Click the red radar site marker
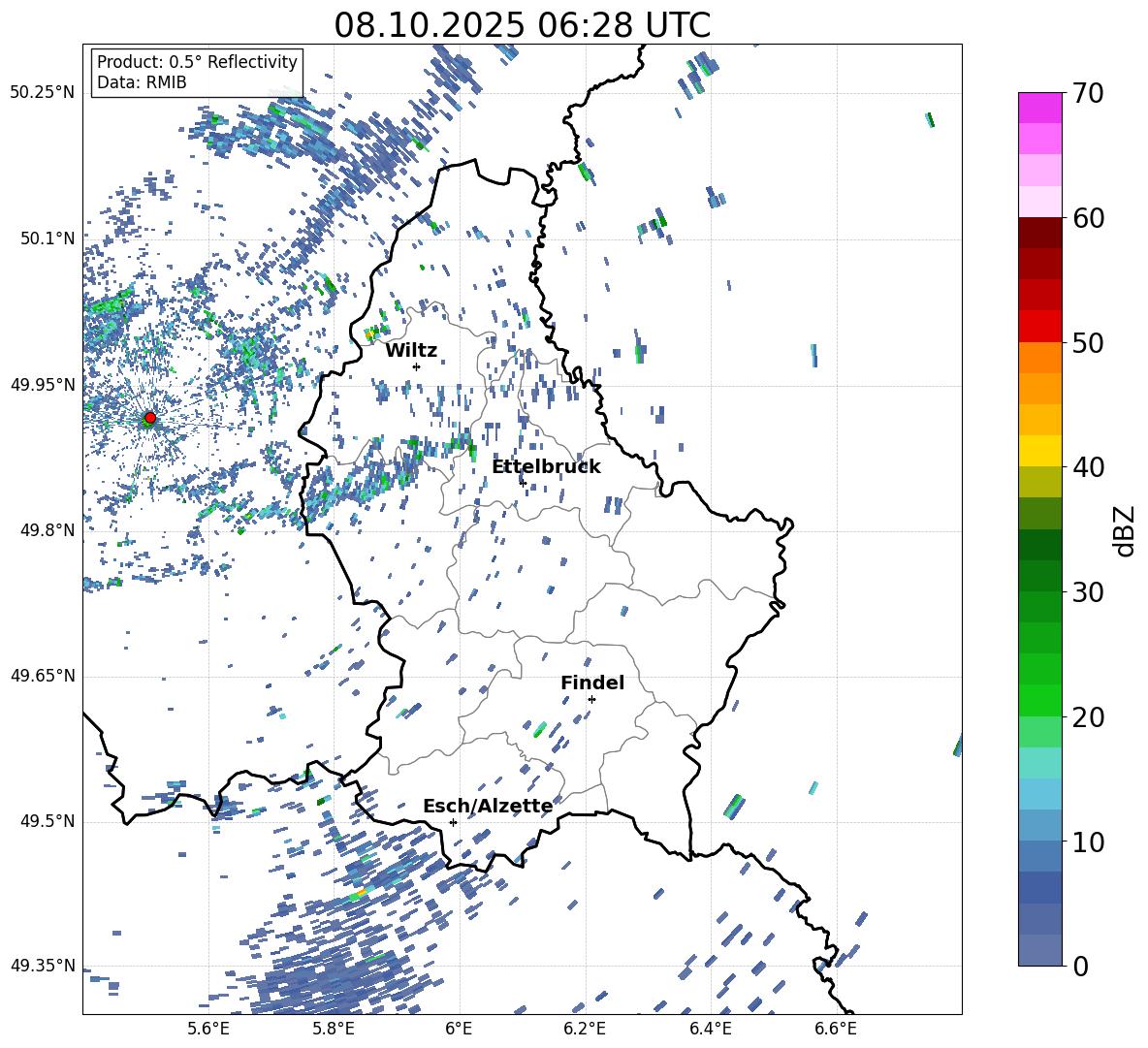Screen dimensions: 1148x1048 (149, 418)
